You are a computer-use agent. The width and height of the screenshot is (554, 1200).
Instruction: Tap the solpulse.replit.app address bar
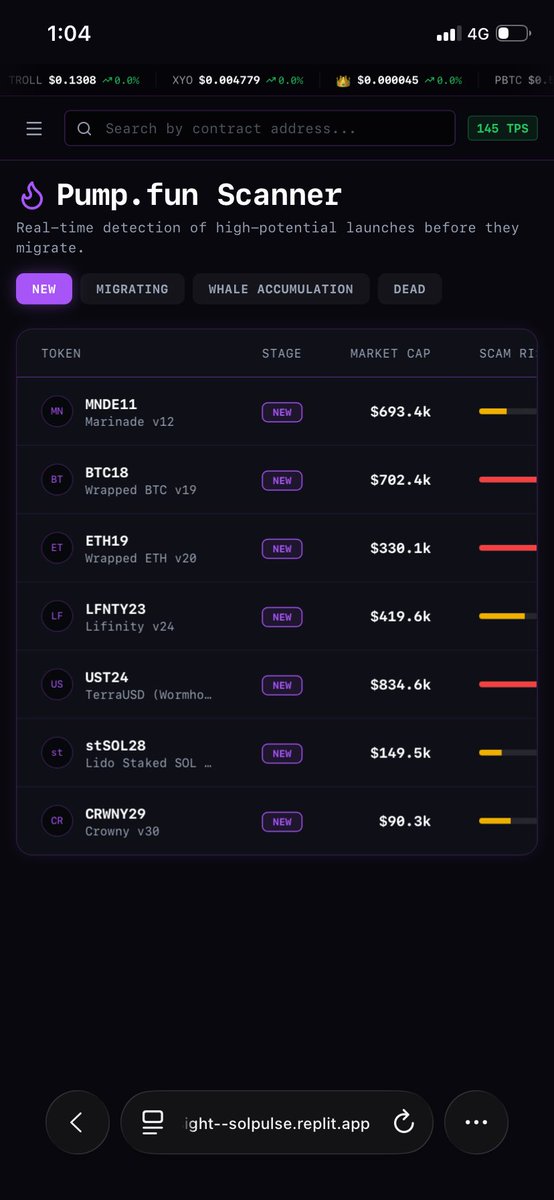(x=277, y=1123)
